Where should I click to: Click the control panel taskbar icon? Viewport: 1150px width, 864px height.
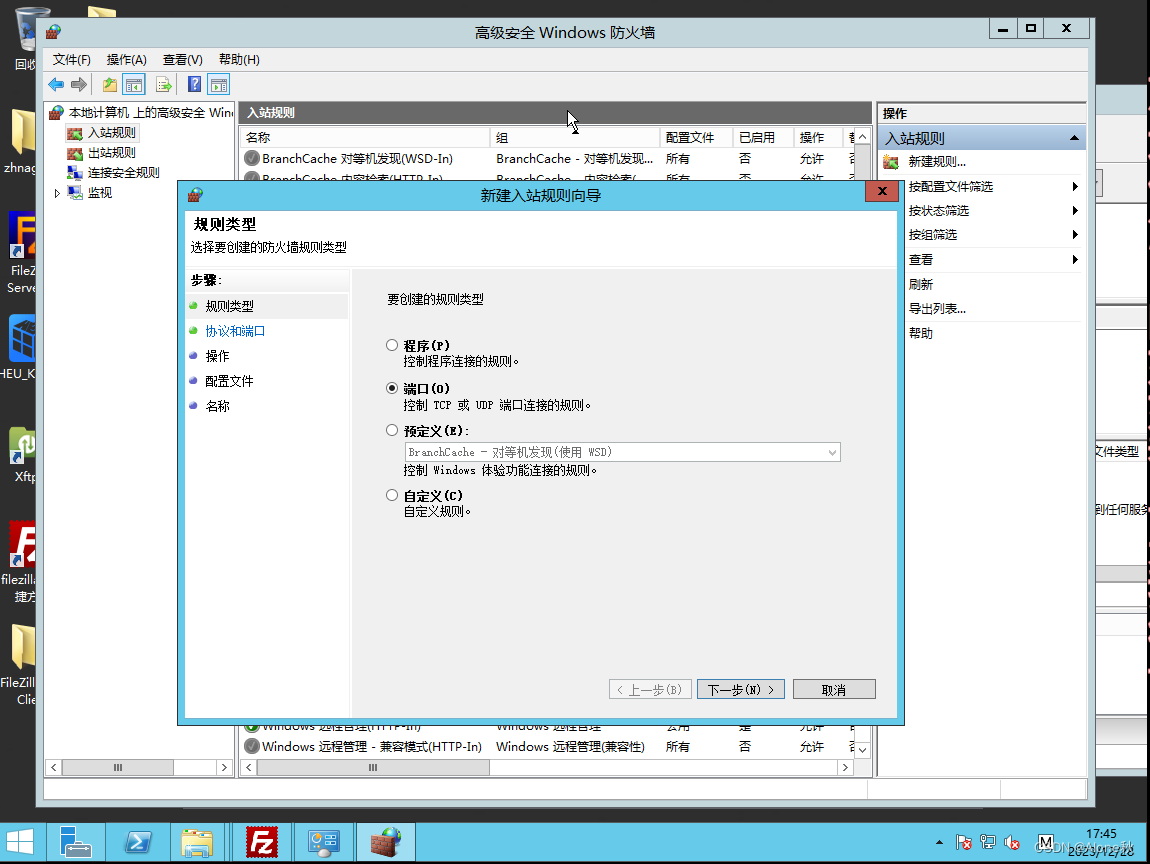click(x=323, y=842)
